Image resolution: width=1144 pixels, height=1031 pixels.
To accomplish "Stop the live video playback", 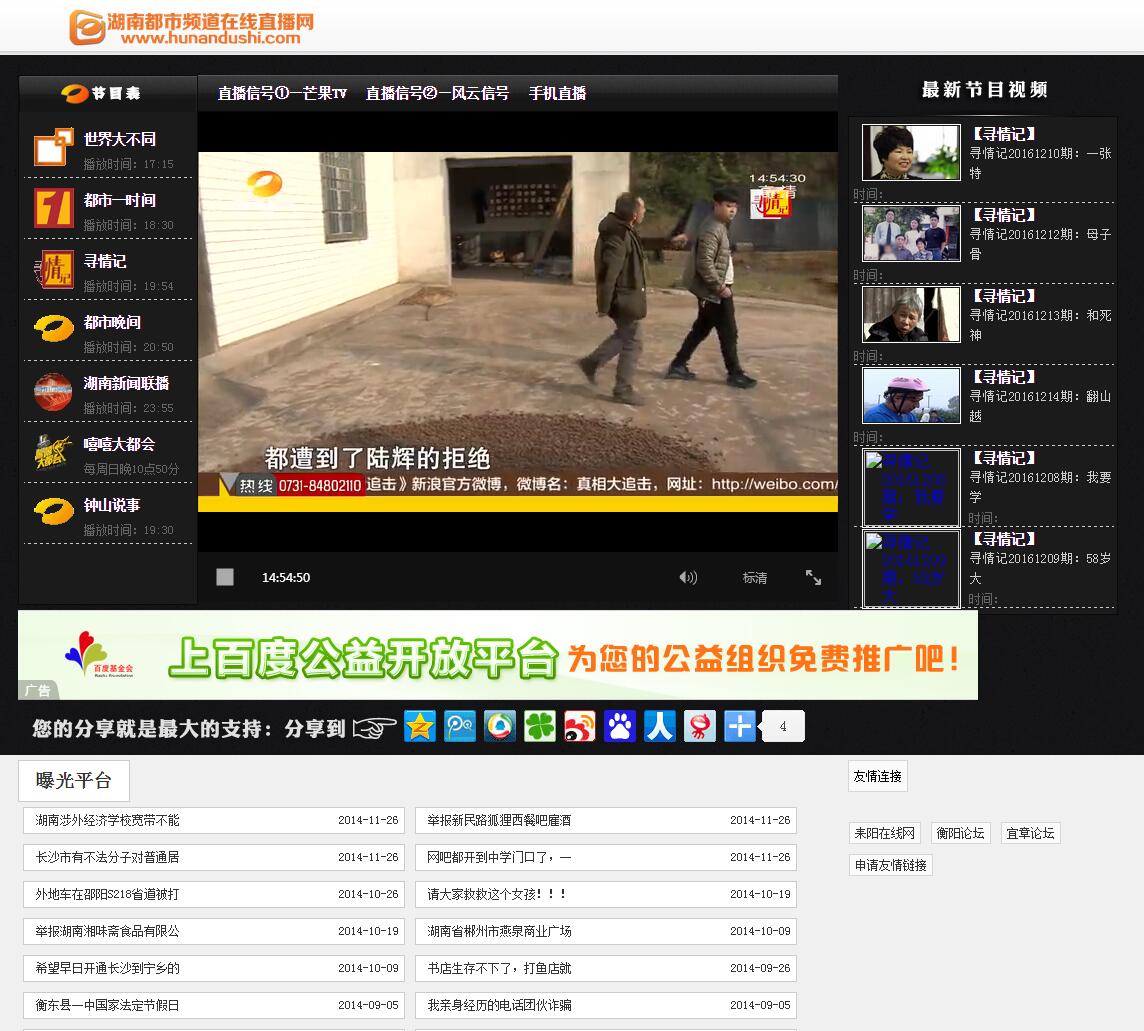I will (225, 577).
